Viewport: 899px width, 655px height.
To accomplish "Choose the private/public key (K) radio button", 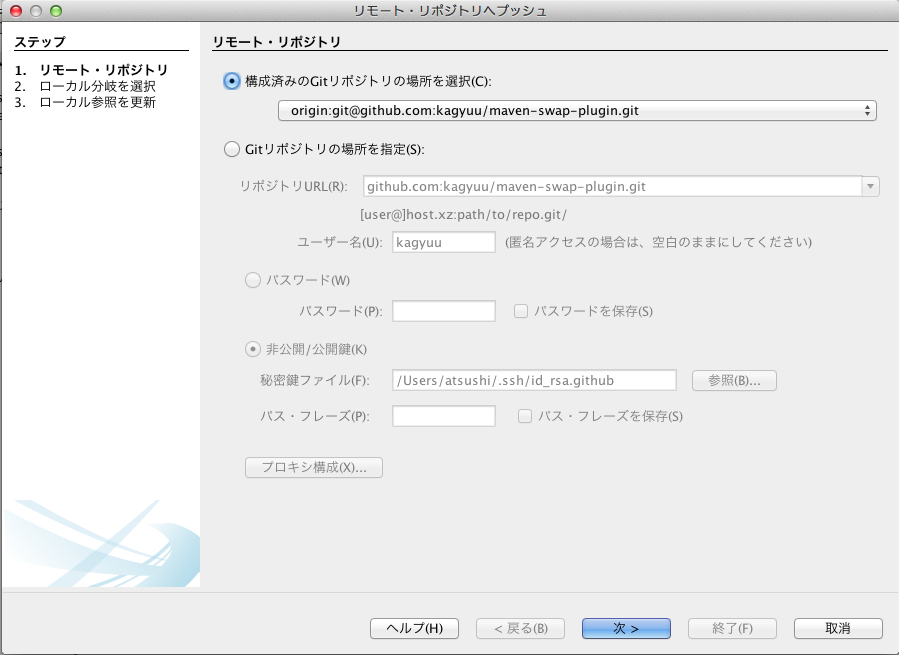I will [x=253, y=349].
